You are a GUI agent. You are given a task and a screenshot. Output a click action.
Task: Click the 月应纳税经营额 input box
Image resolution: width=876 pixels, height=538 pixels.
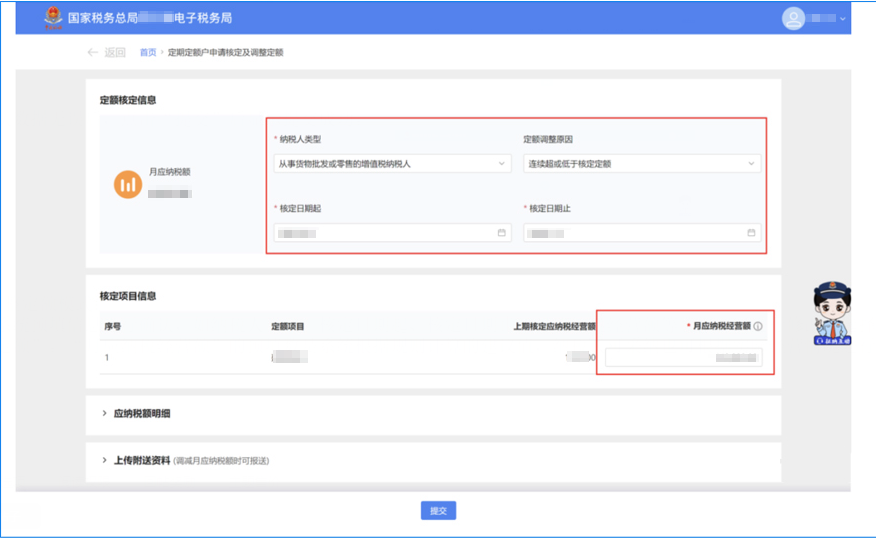684,357
